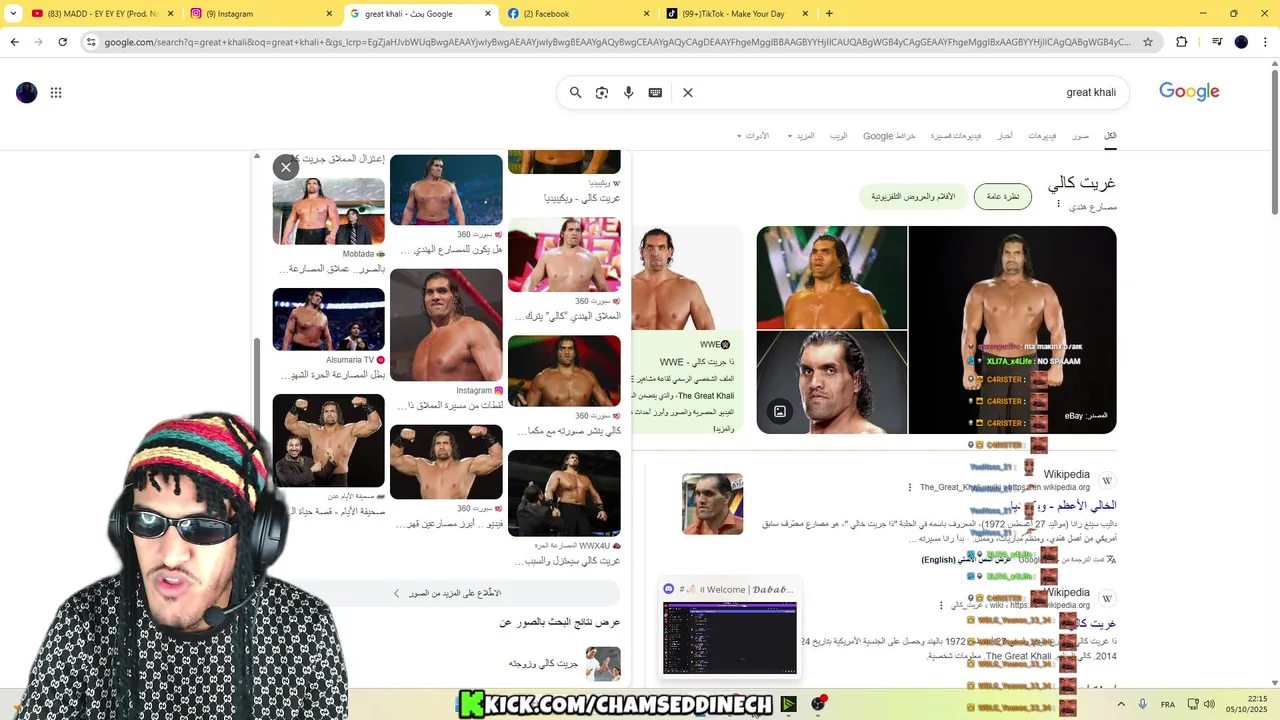Open the Instagram Khali image result
Screen dimensions: 1280x720
point(446,325)
